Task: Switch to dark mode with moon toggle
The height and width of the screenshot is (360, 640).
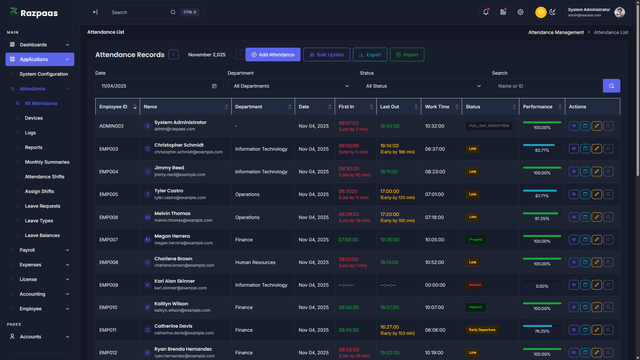Action: point(553,12)
